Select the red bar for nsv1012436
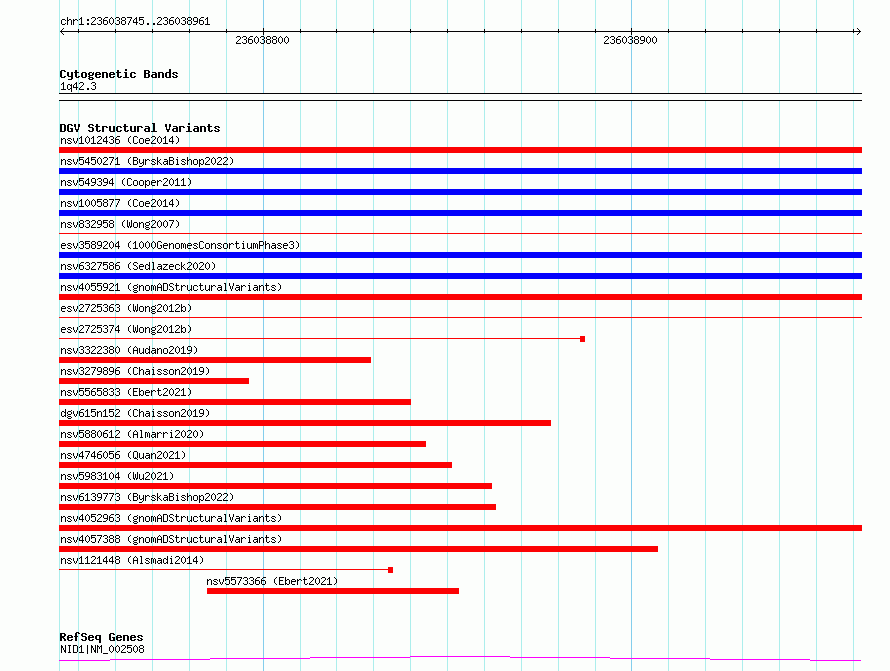The height and width of the screenshot is (671, 890). [460, 150]
